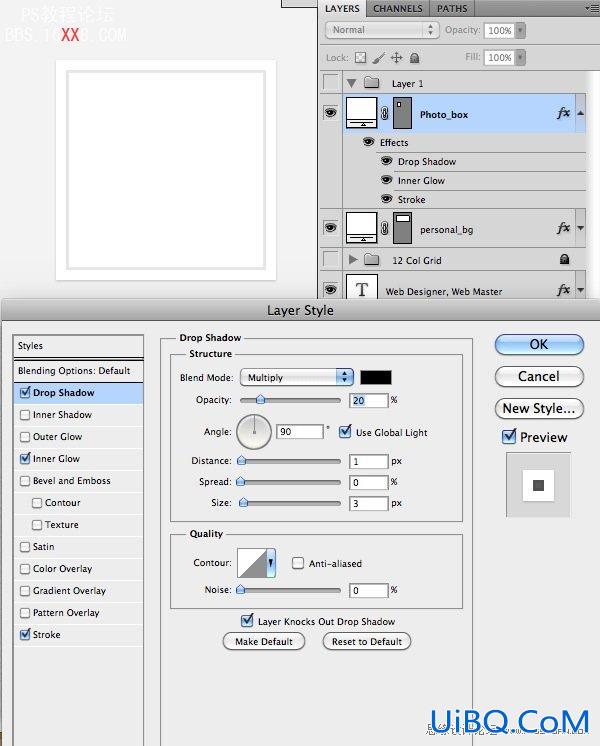Open the Layers panel options menu icon
This screenshot has height=746, width=600.
592,8
